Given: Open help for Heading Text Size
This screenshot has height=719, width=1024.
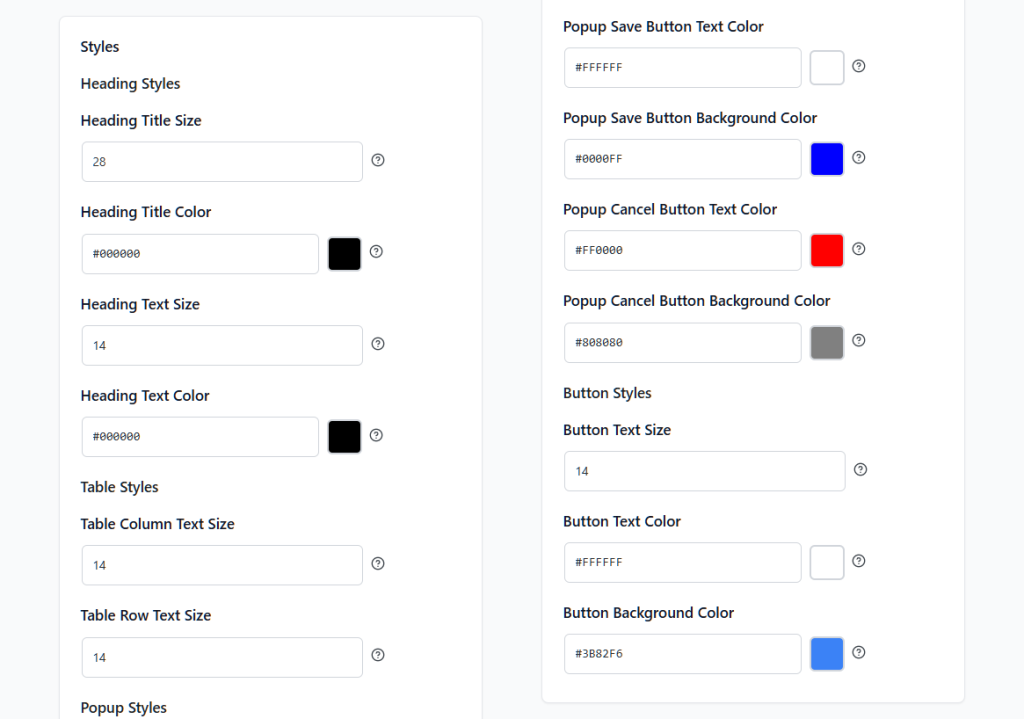Looking at the screenshot, I should click(377, 343).
